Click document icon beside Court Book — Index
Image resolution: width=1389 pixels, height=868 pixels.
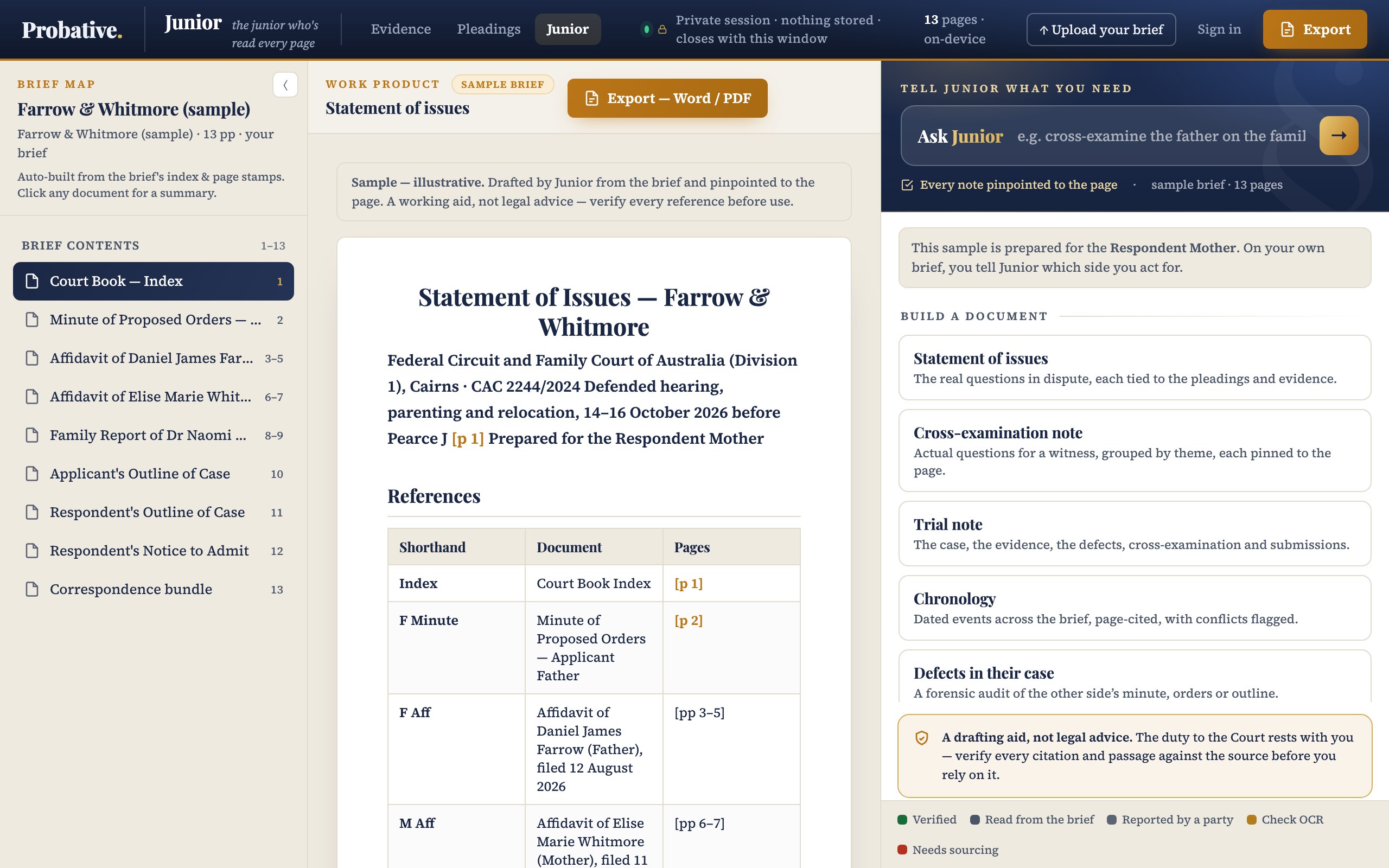(x=32, y=280)
